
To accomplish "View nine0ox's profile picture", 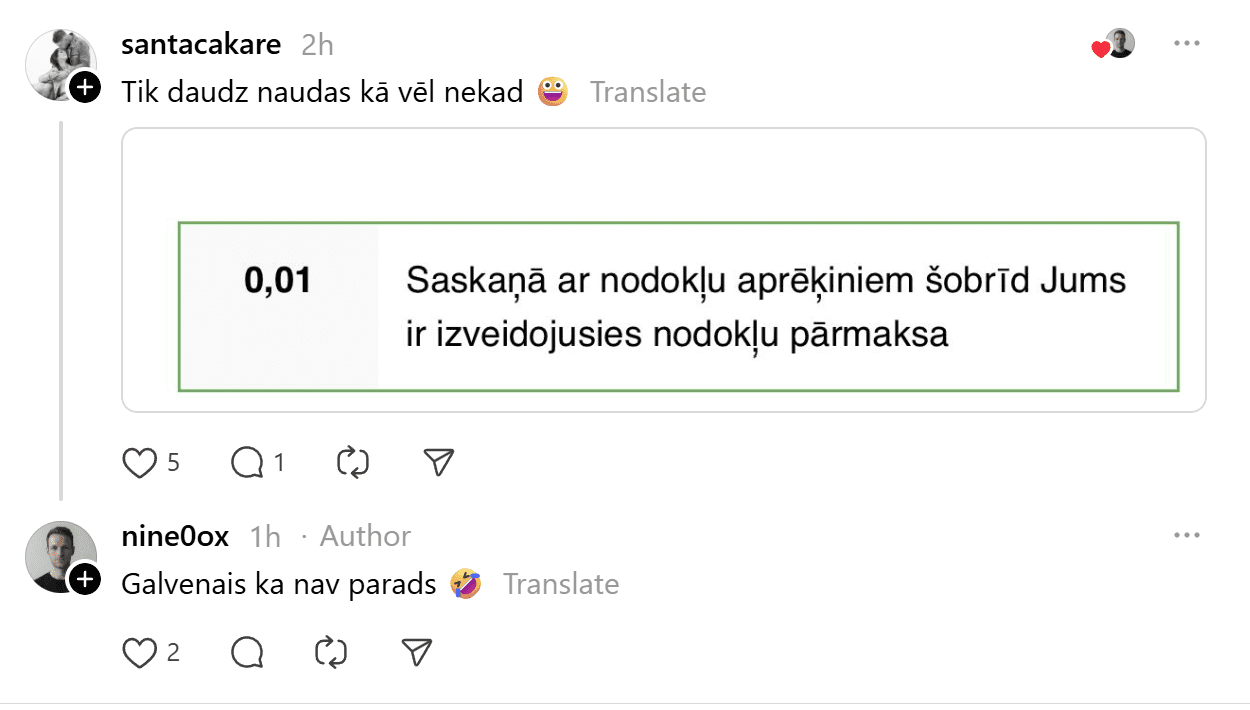I will [58, 554].
